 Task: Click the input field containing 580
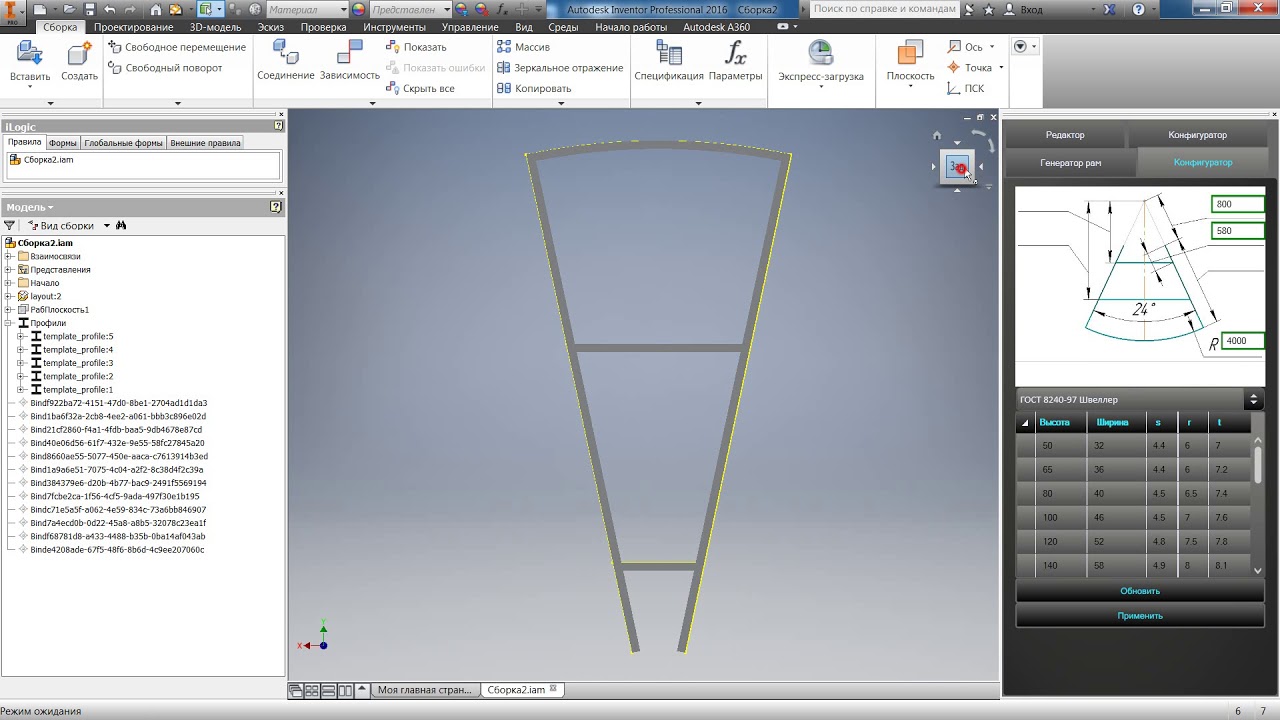(x=1238, y=231)
